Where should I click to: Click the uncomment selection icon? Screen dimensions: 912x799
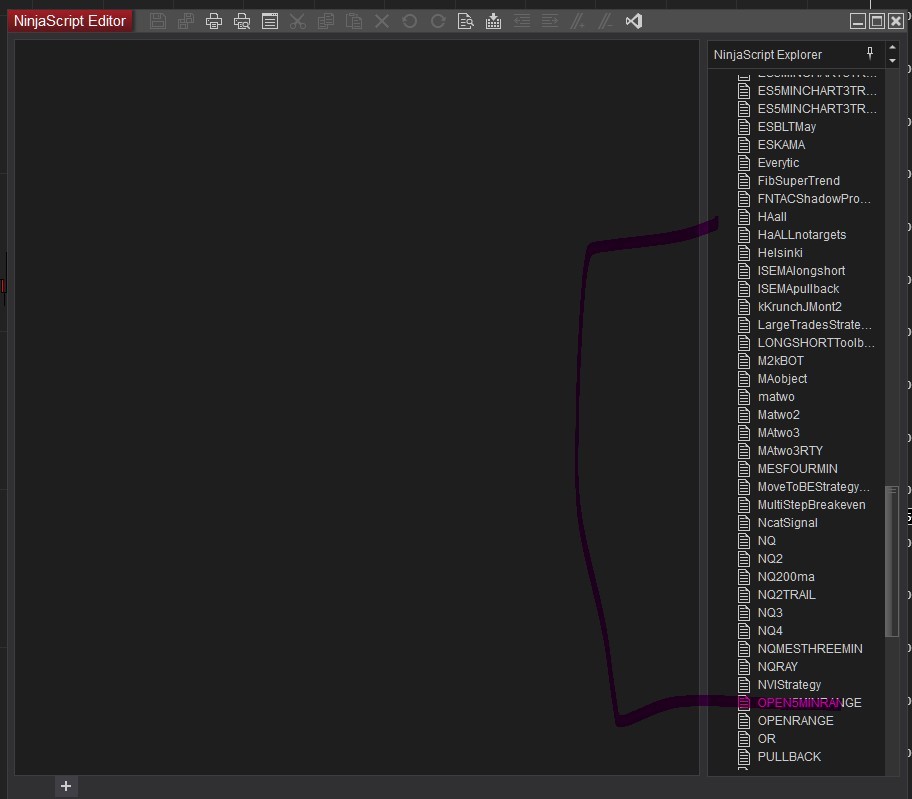[605, 22]
